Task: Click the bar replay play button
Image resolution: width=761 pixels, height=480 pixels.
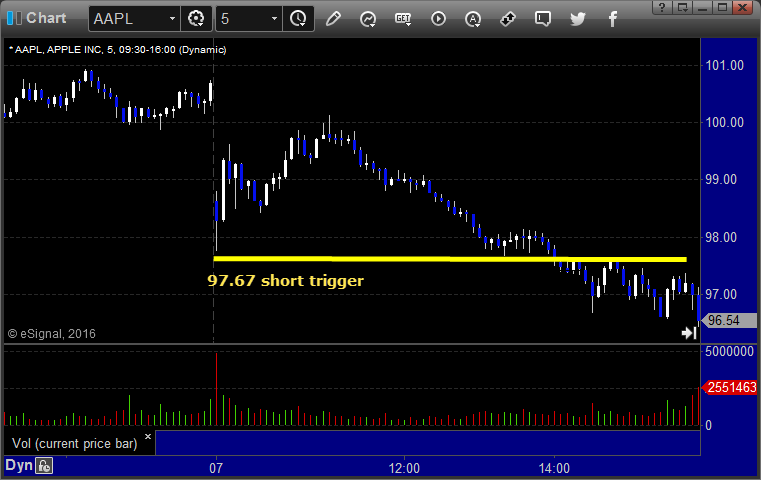Action: click(438, 19)
